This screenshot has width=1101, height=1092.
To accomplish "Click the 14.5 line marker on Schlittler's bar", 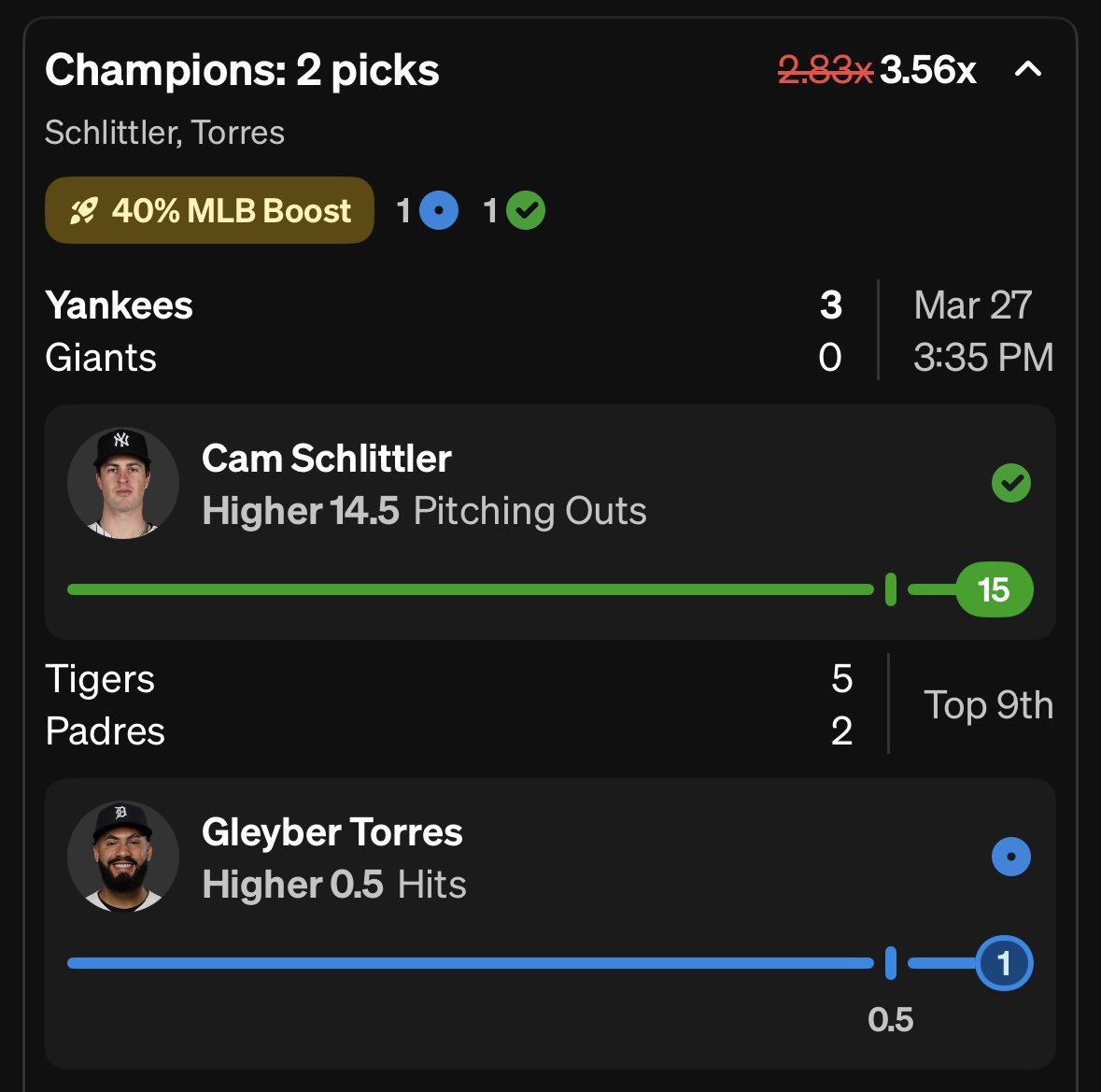I will point(890,589).
